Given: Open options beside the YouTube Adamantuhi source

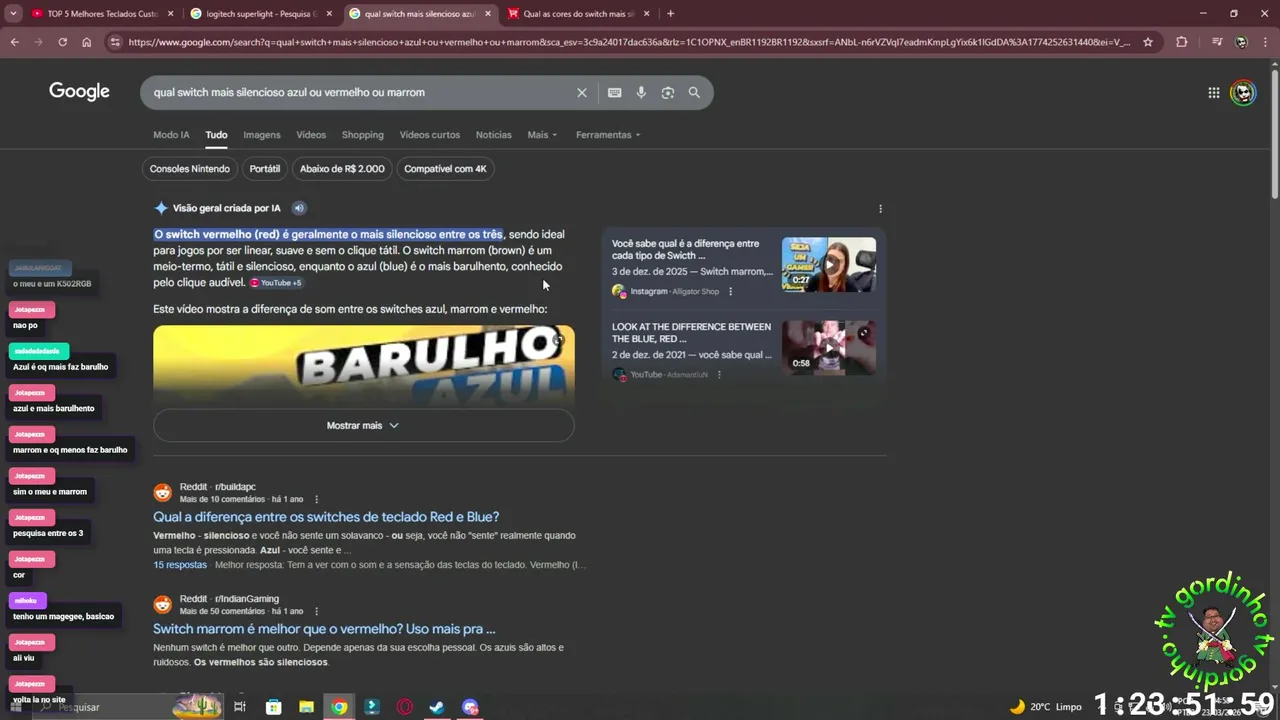Looking at the screenshot, I should click(x=718, y=374).
